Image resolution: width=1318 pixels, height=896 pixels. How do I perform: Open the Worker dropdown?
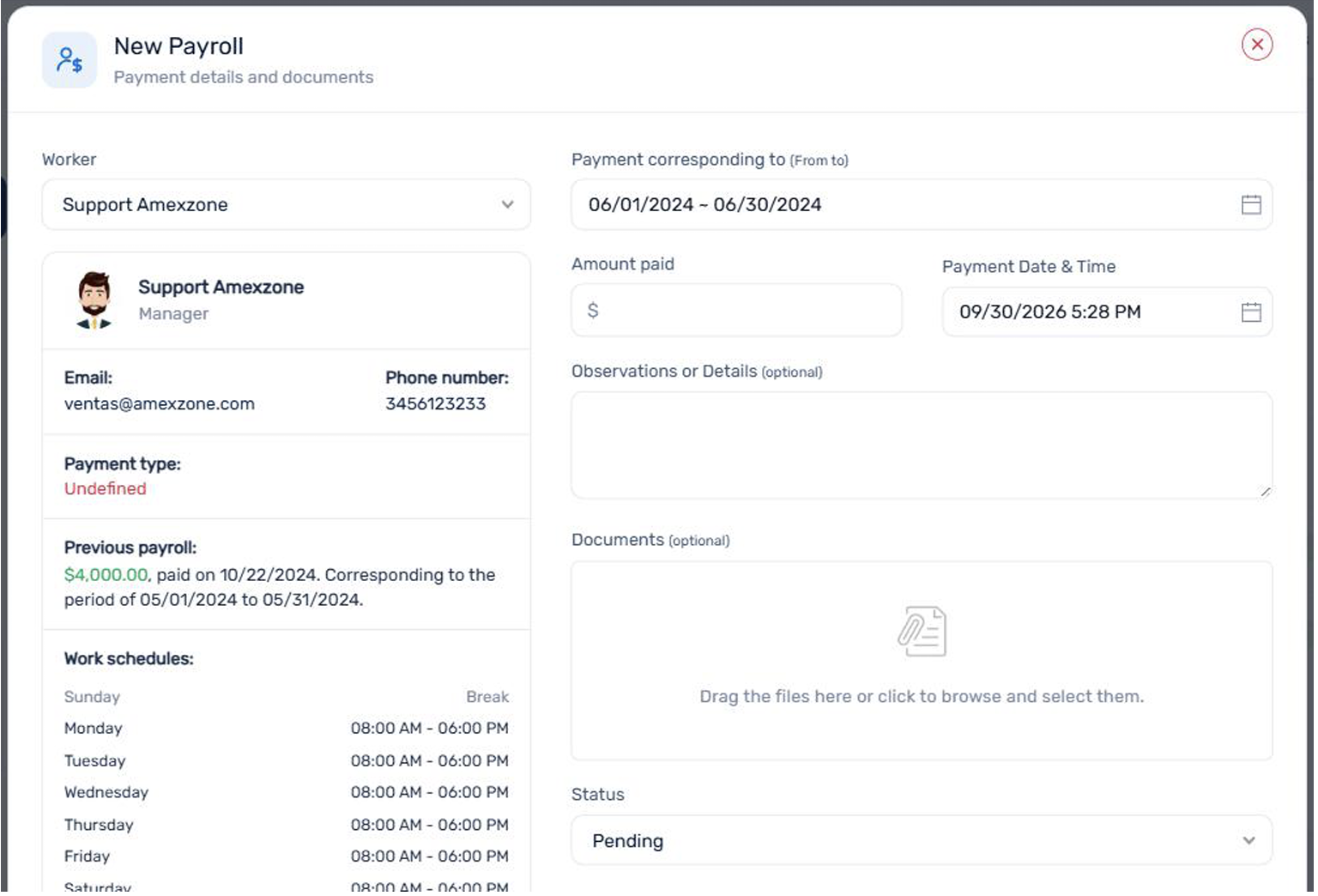tap(287, 204)
